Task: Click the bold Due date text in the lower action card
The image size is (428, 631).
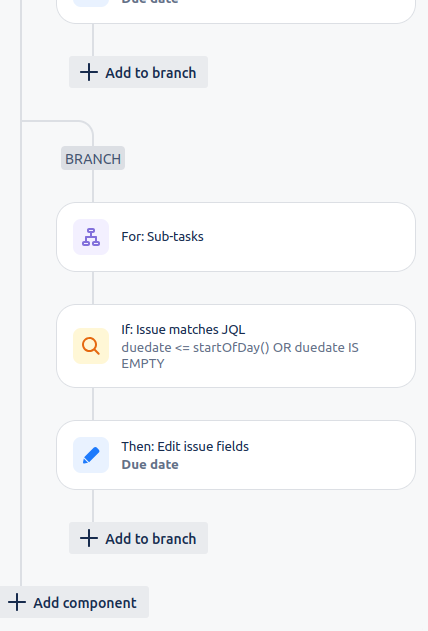Action: click(150, 464)
